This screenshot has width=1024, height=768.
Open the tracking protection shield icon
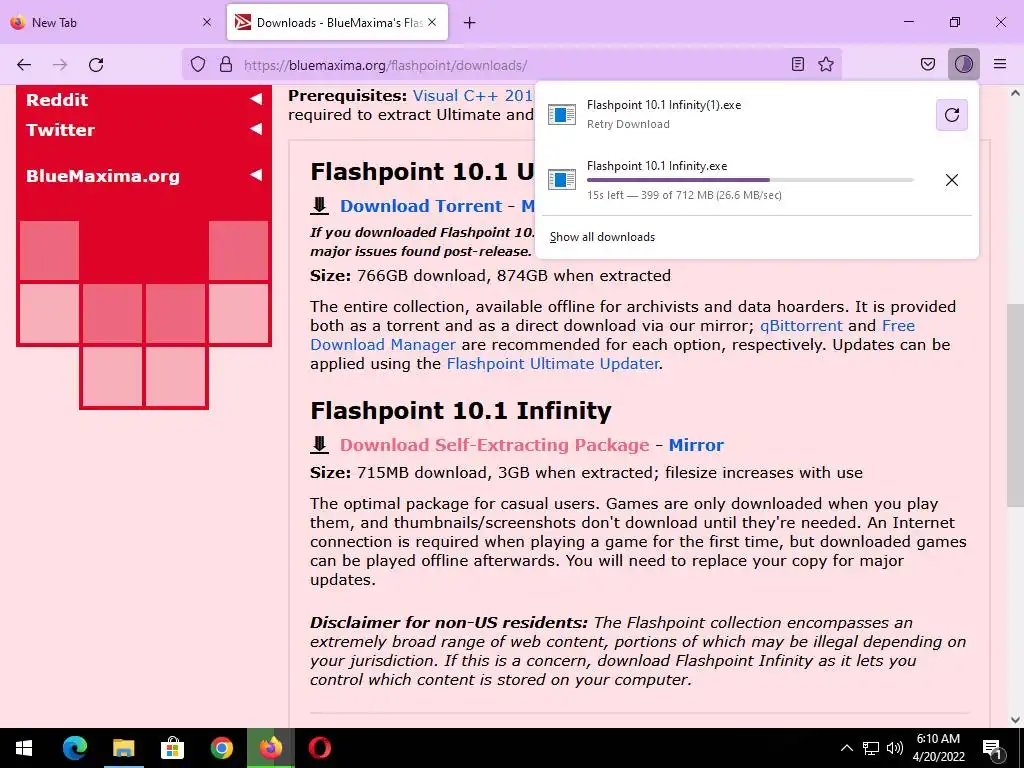(x=198, y=65)
